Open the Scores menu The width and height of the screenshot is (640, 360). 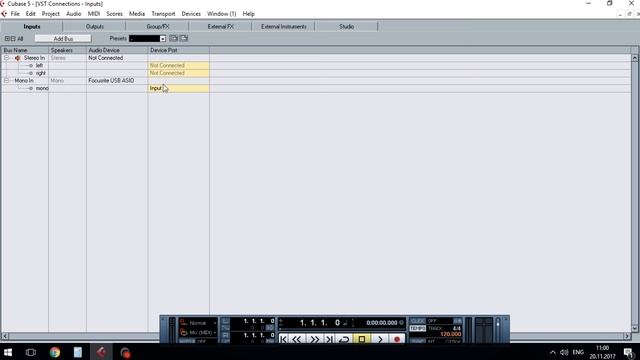114,14
